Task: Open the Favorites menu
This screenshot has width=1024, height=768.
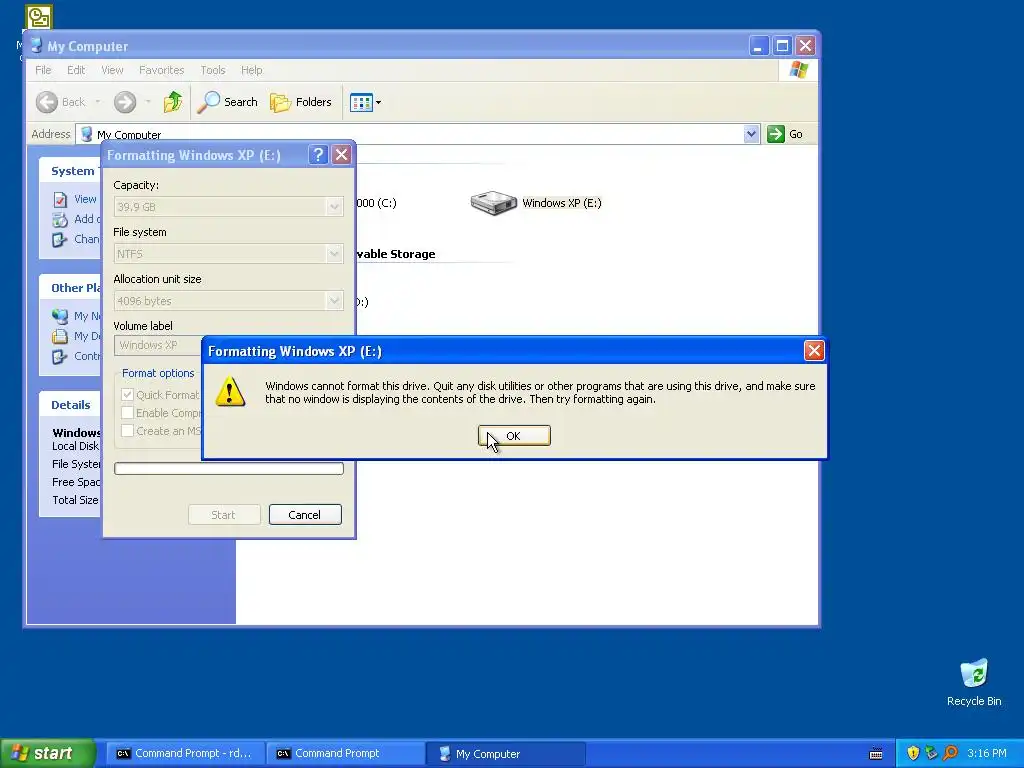Action: pyautogui.click(x=161, y=70)
